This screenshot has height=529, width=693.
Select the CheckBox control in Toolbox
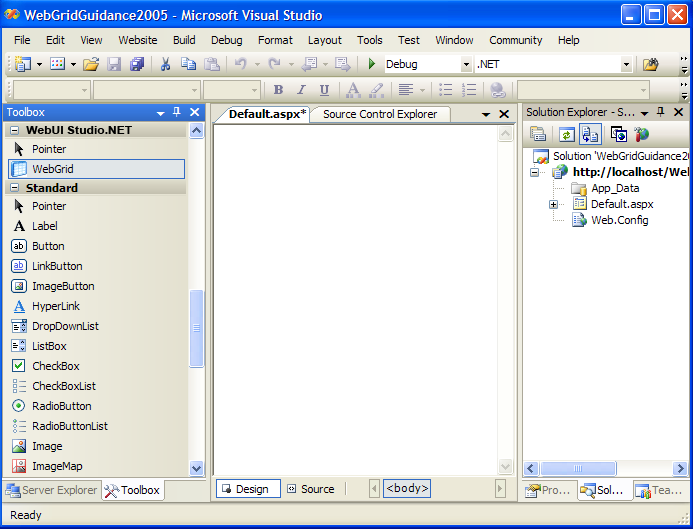[56, 366]
